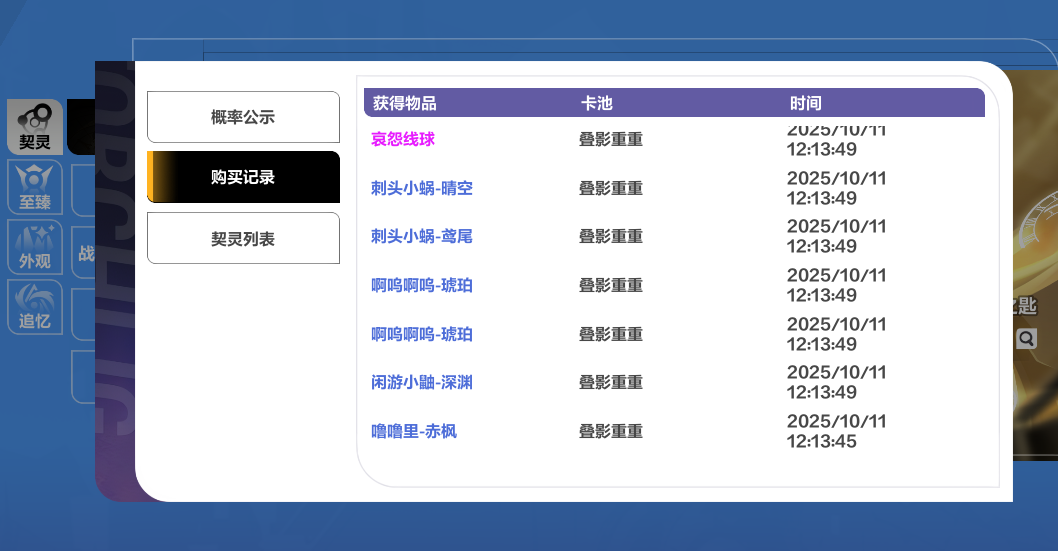
Task: Click the 闲游小鼬-深渊 item
Action: click(x=421, y=383)
